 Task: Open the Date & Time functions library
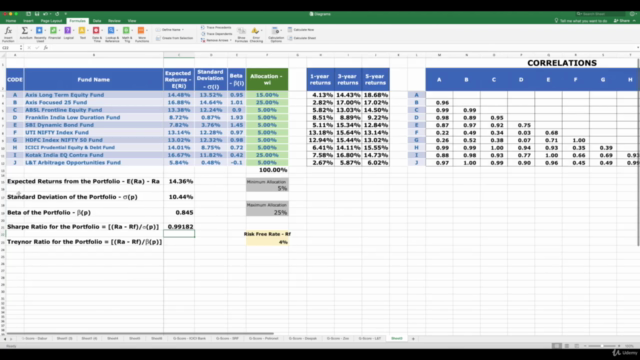tap(97, 34)
